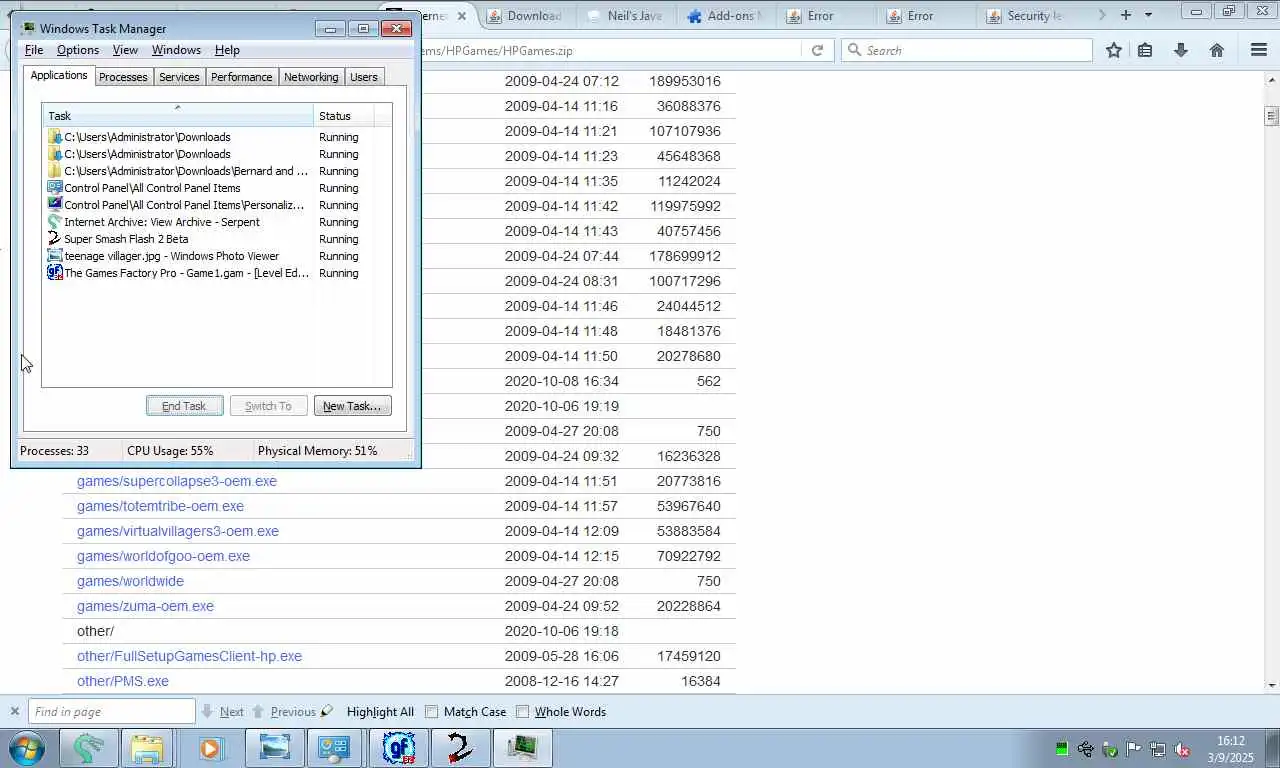The width and height of the screenshot is (1280, 768).
Task: Switch to the Services tab
Action: click(x=179, y=77)
